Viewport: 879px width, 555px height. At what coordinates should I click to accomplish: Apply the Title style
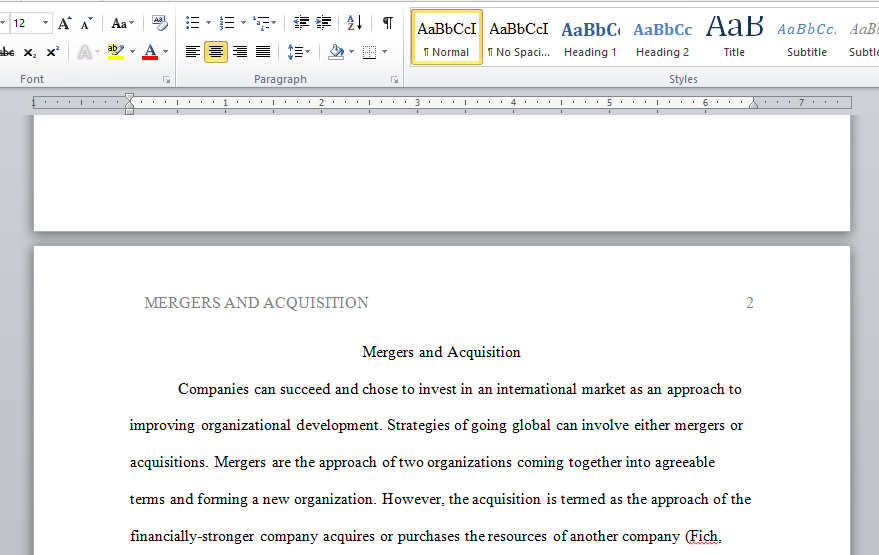tap(734, 38)
